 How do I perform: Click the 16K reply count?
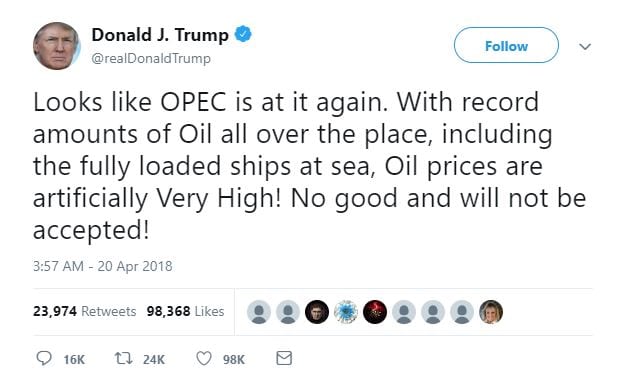74,360
